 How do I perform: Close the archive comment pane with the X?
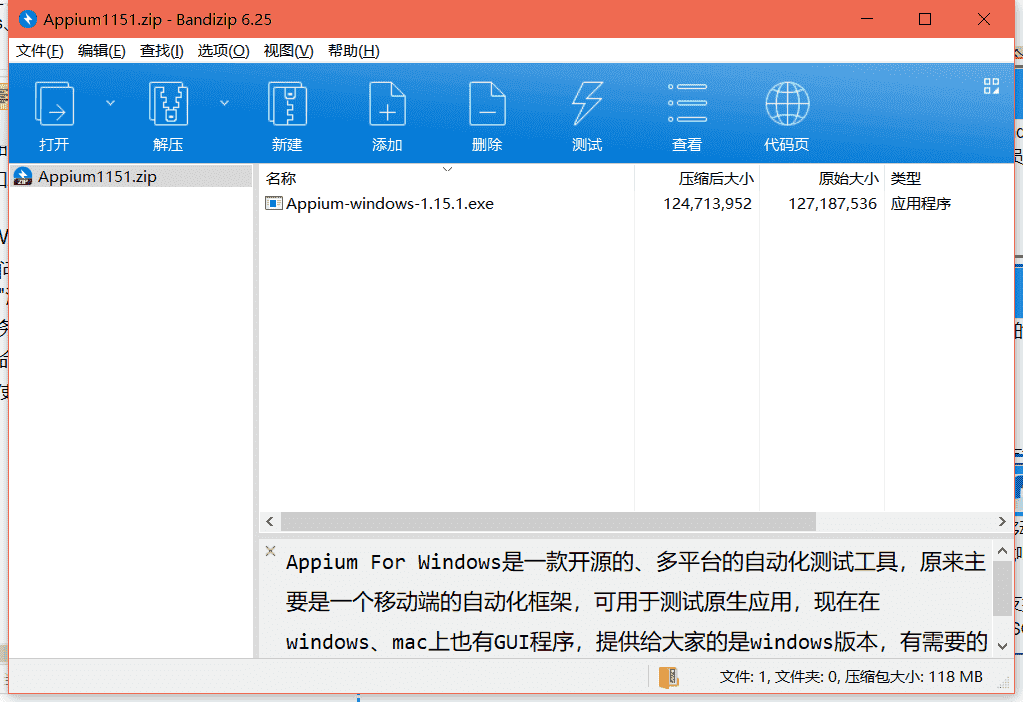tap(270, 551)
